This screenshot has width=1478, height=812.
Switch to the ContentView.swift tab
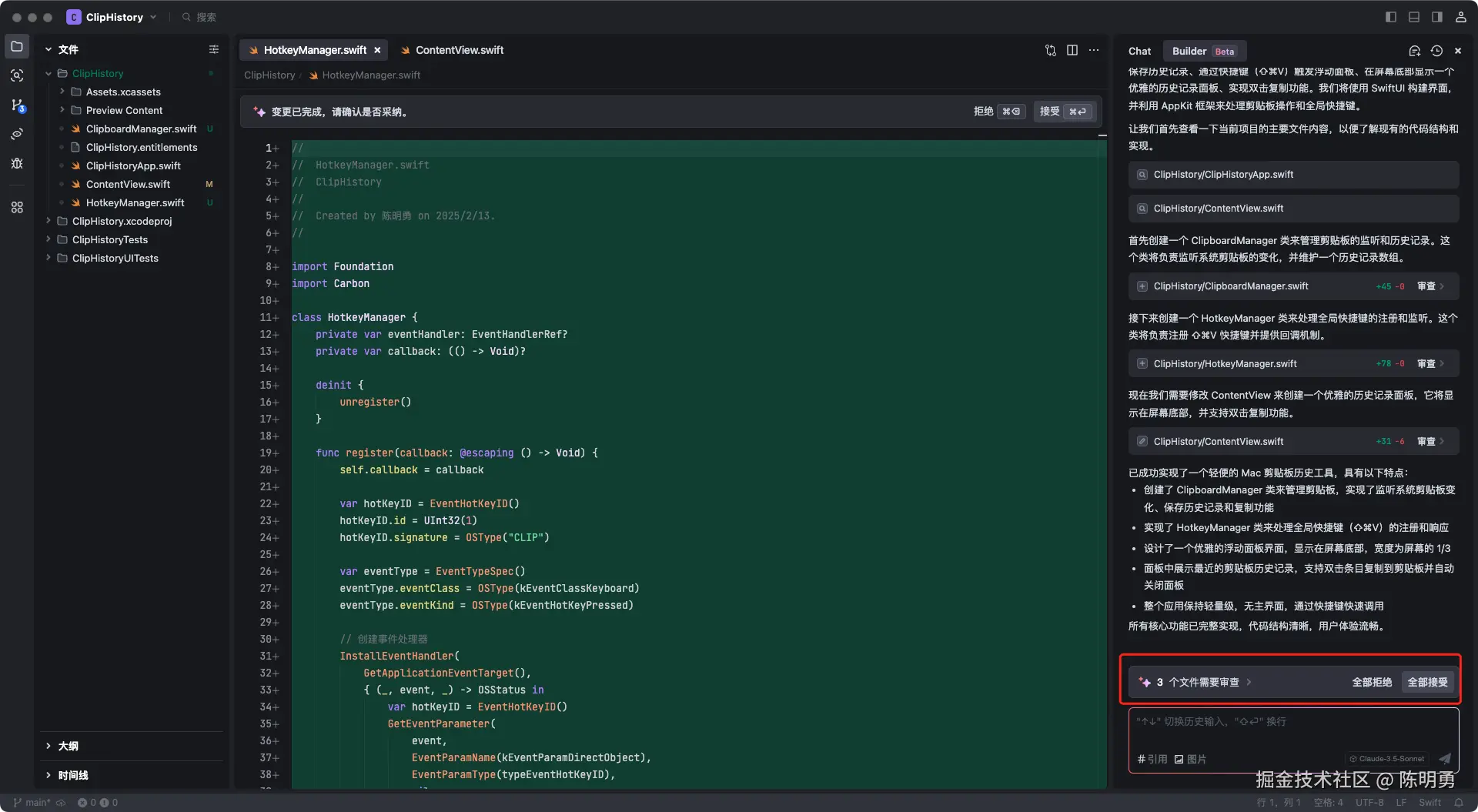click(x=459, y=50)
